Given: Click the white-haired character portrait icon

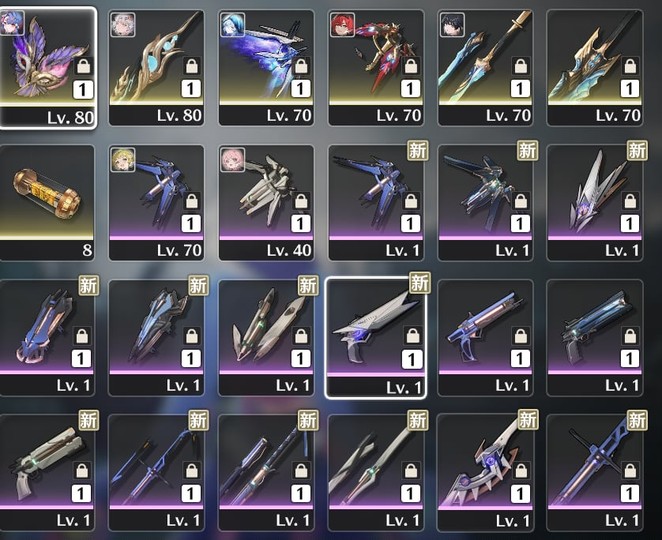Looking at the screenshot, I should pos(123,24).
